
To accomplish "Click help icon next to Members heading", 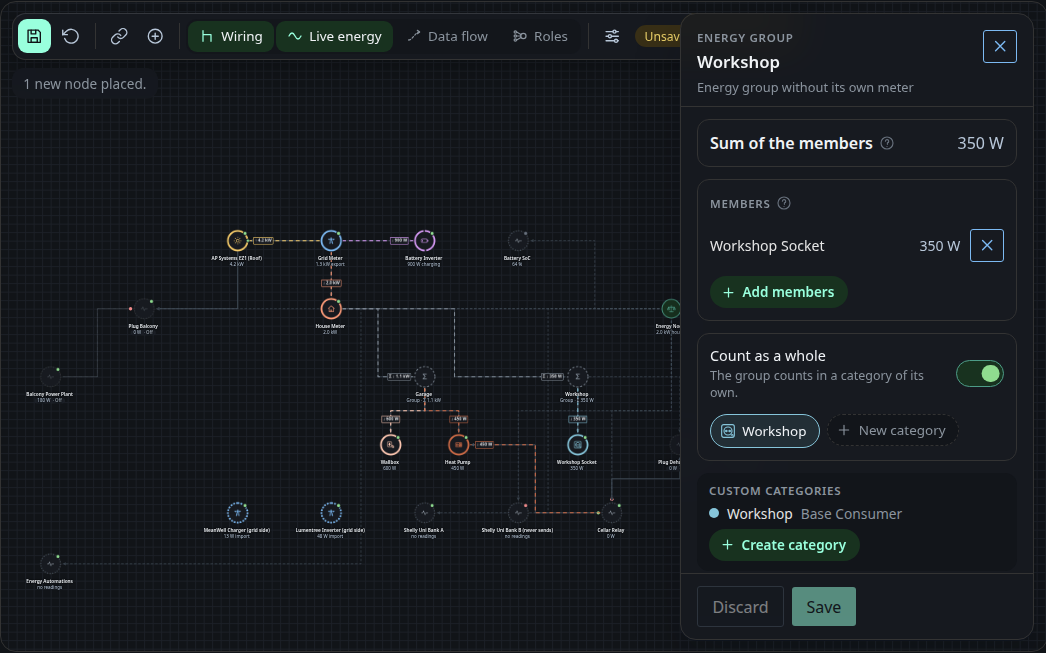I will [x=784, y=203].
